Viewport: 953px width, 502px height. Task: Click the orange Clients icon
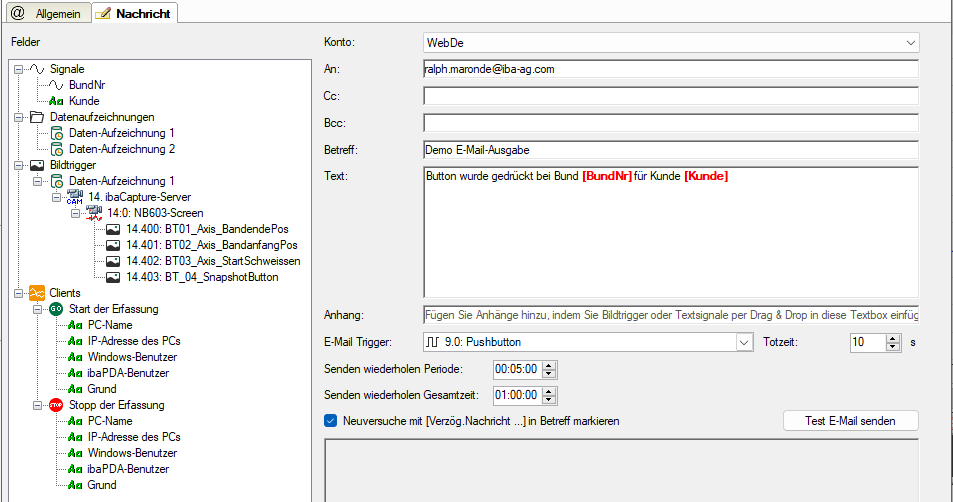click(x=37, y=293)
